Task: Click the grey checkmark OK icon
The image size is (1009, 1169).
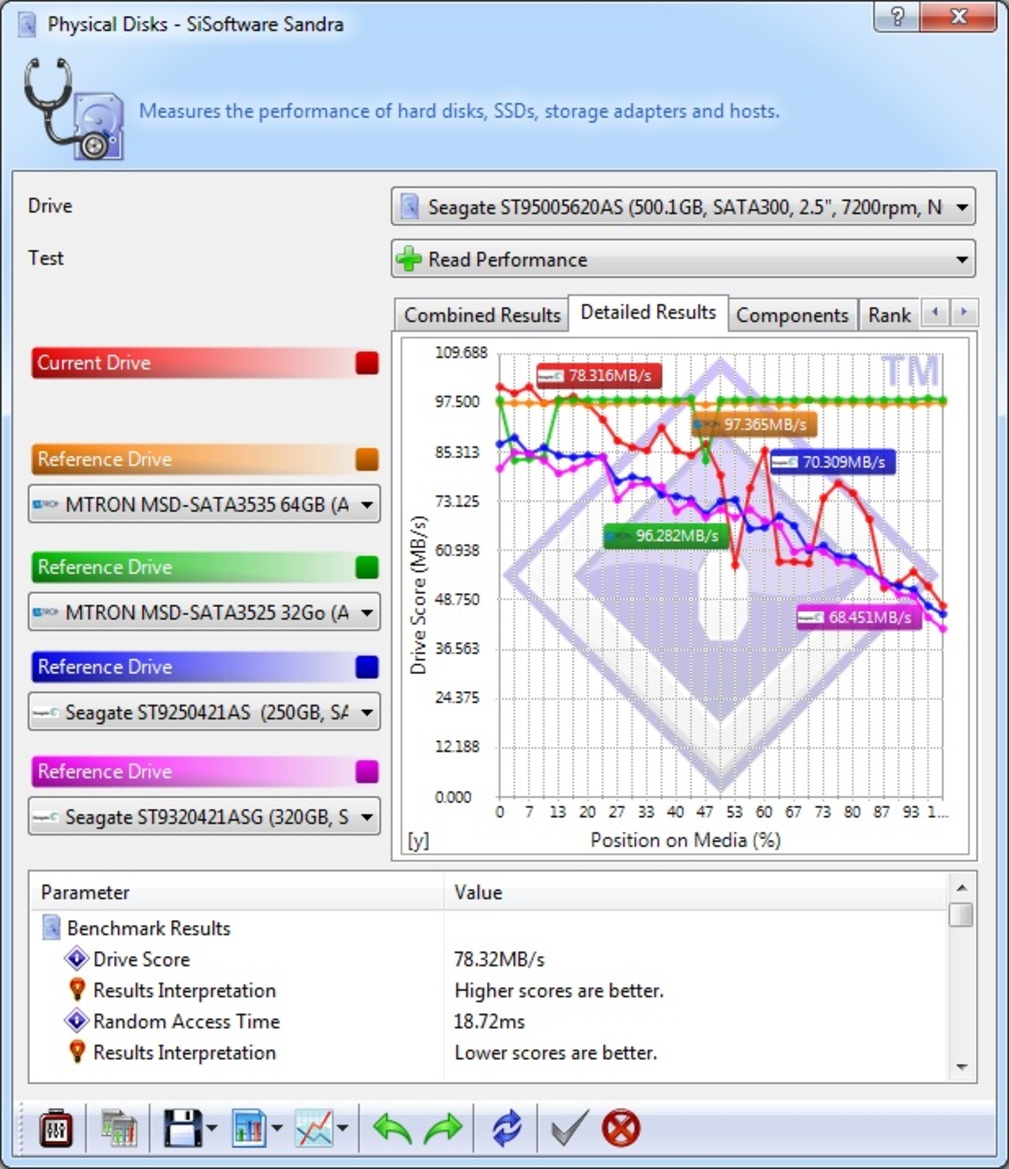Action: tap(569, 1127)
